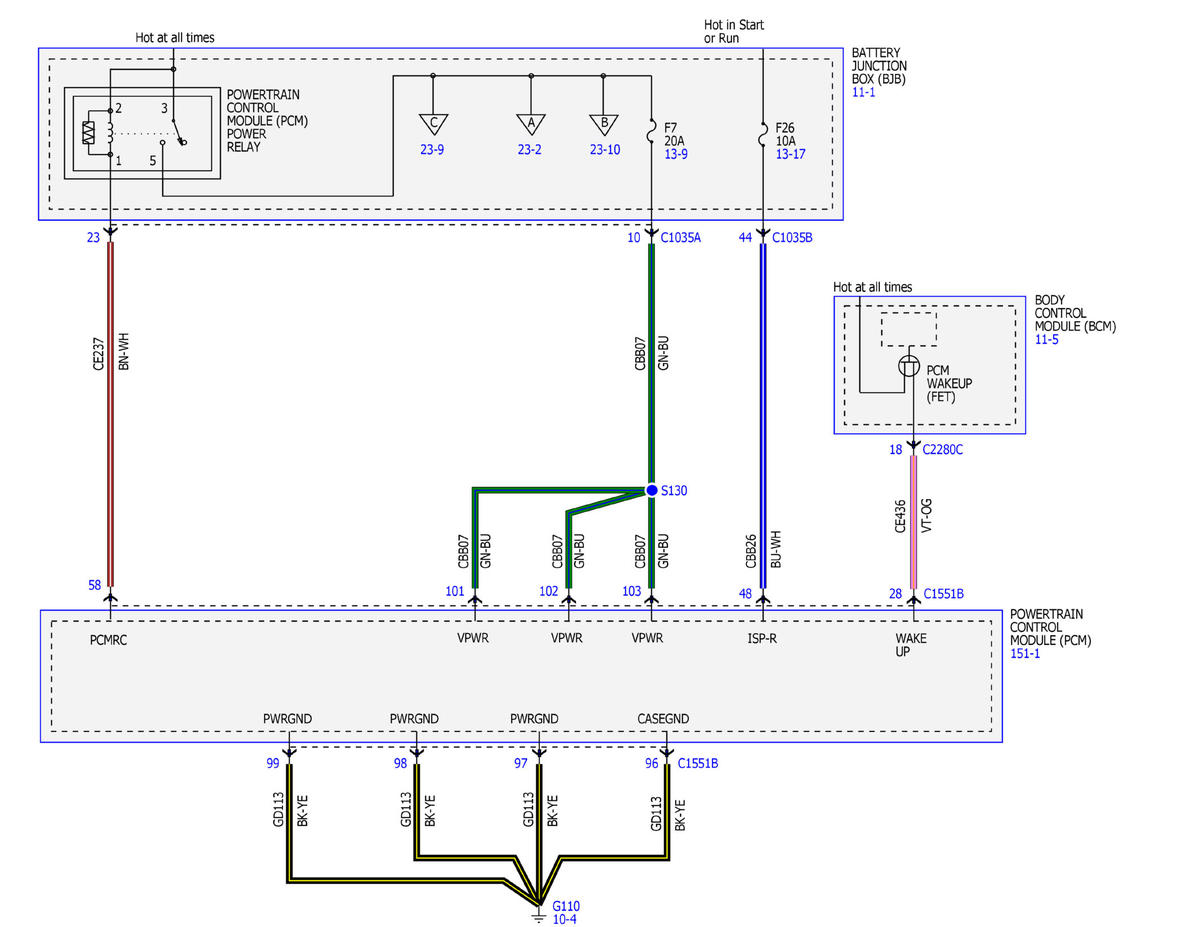Click connector triangle B in junction box
Image resolution: width=1200 pixels, height=927 pixels.
tap(602, 123)
